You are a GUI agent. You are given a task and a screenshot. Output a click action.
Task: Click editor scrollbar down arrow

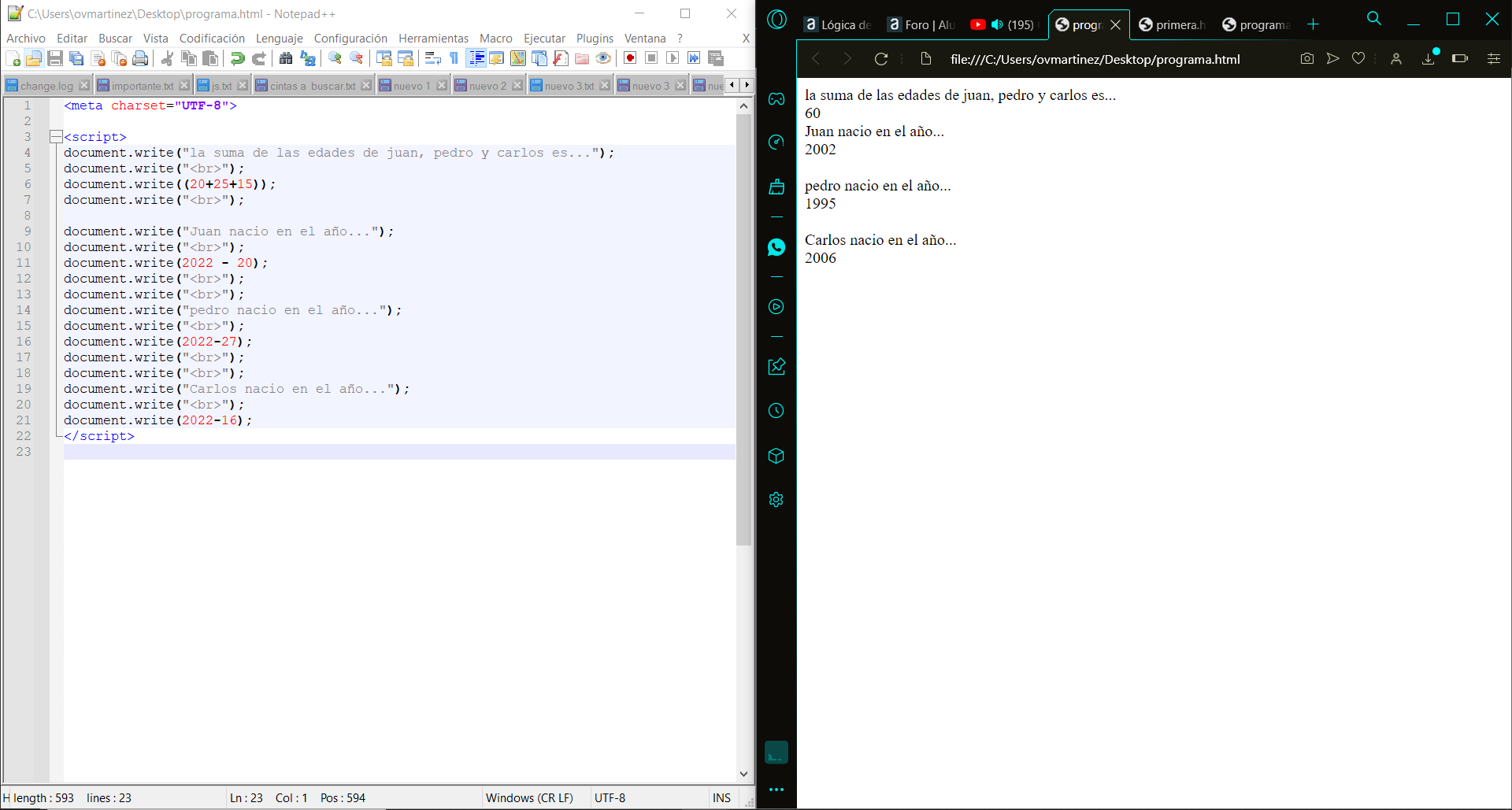(x=743, y=775)
